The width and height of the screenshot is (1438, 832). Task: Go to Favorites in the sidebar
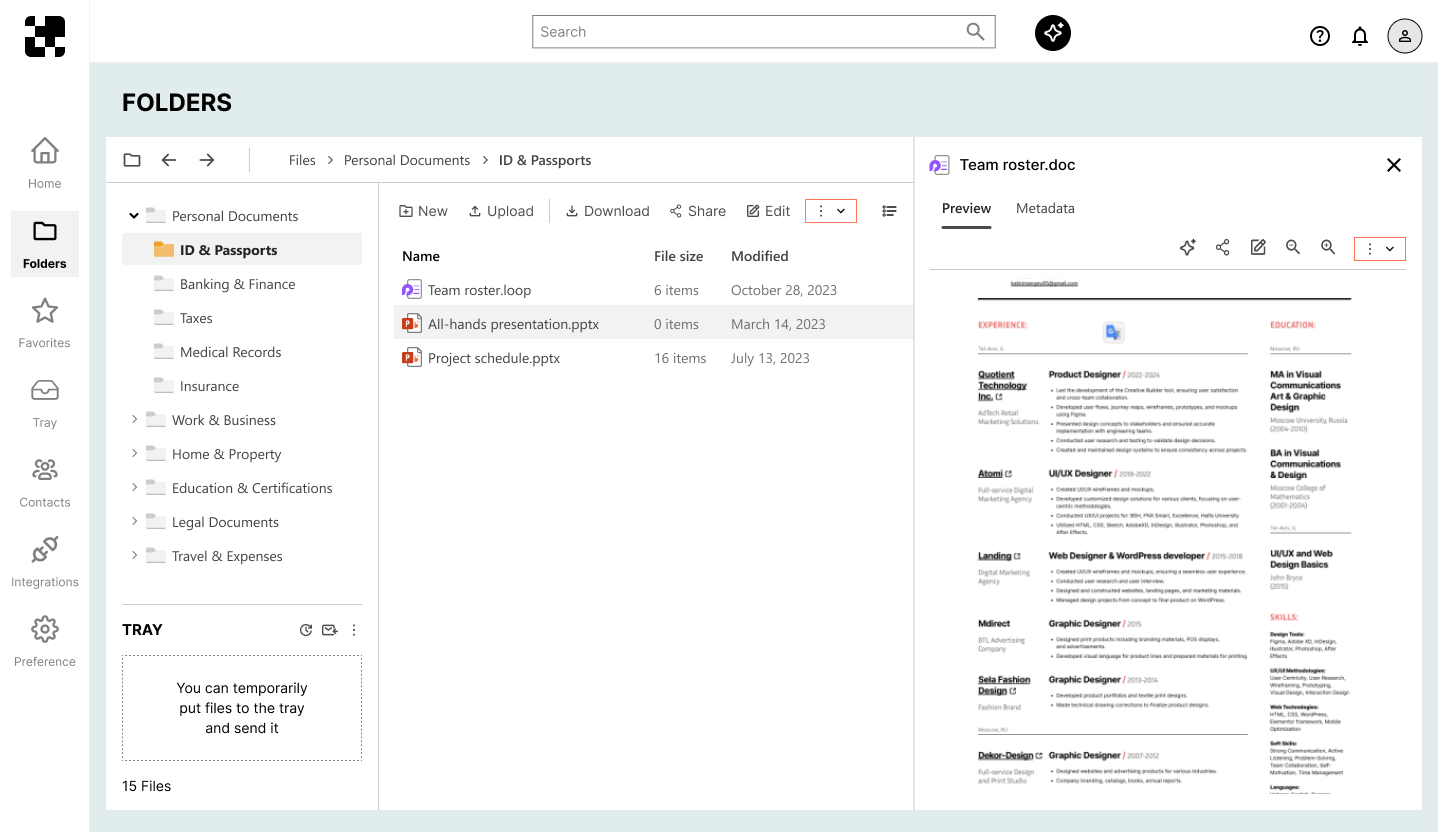tap(44, 323)
